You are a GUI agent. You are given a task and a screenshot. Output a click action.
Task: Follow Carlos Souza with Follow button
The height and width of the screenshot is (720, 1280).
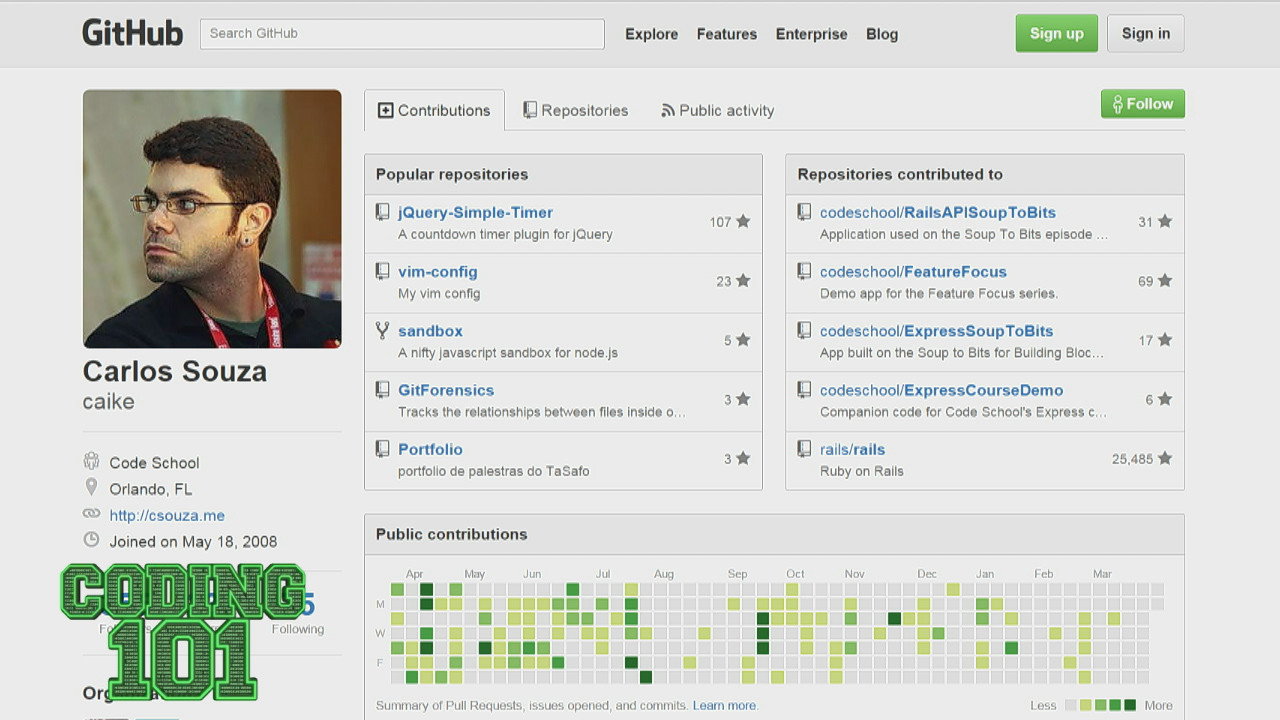coord(1142,104)
